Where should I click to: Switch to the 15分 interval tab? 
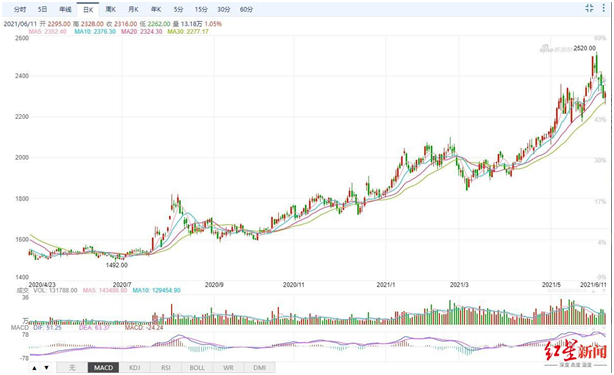click(x=201, y=9)
